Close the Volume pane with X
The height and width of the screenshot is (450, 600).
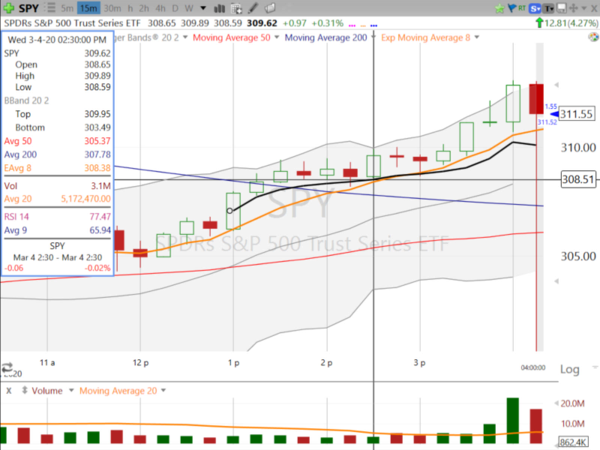pyautogui.click(x=8, y=391)
